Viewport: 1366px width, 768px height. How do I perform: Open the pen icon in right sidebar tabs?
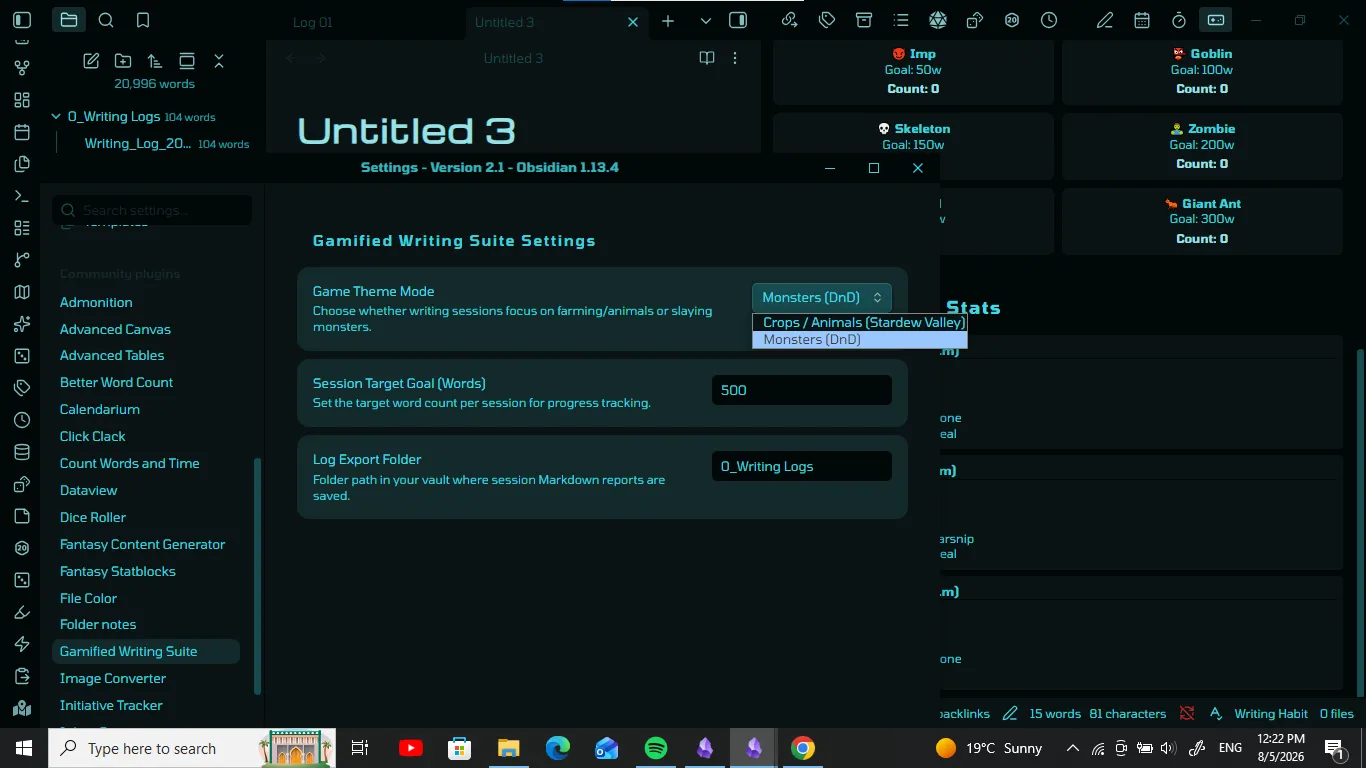(1105, 20)
